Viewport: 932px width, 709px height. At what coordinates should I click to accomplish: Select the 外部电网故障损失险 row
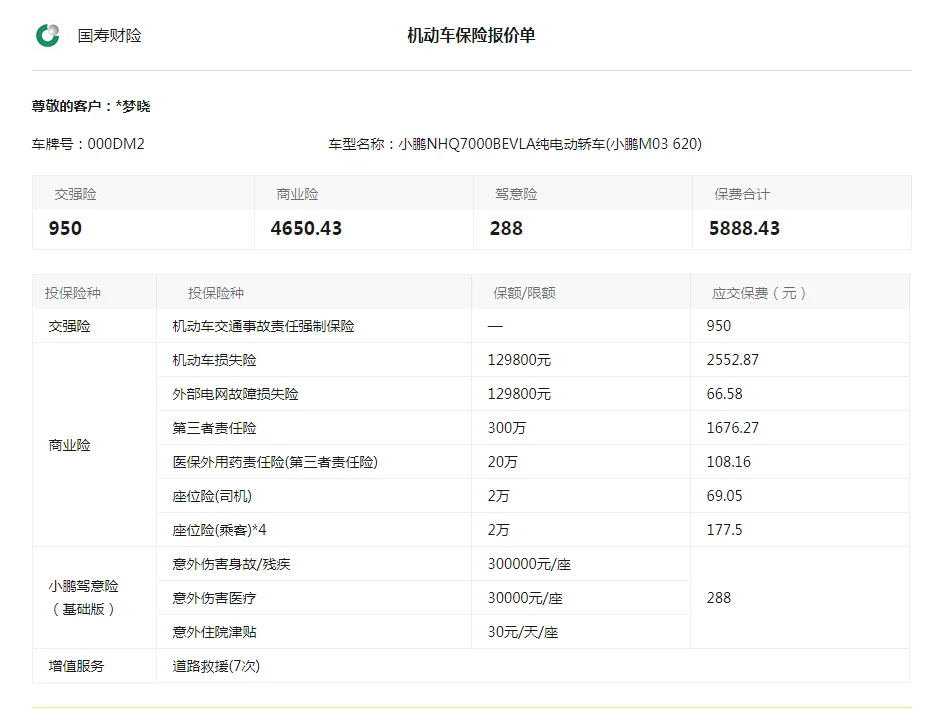tap(235, 394)
